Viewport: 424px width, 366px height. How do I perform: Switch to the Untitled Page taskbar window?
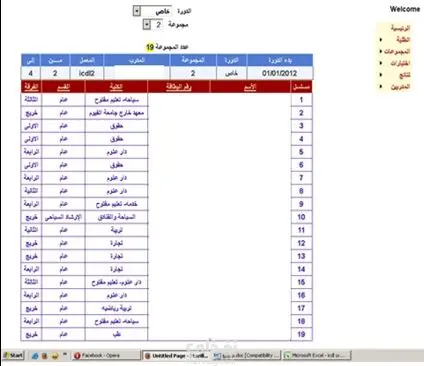(177, 356)
